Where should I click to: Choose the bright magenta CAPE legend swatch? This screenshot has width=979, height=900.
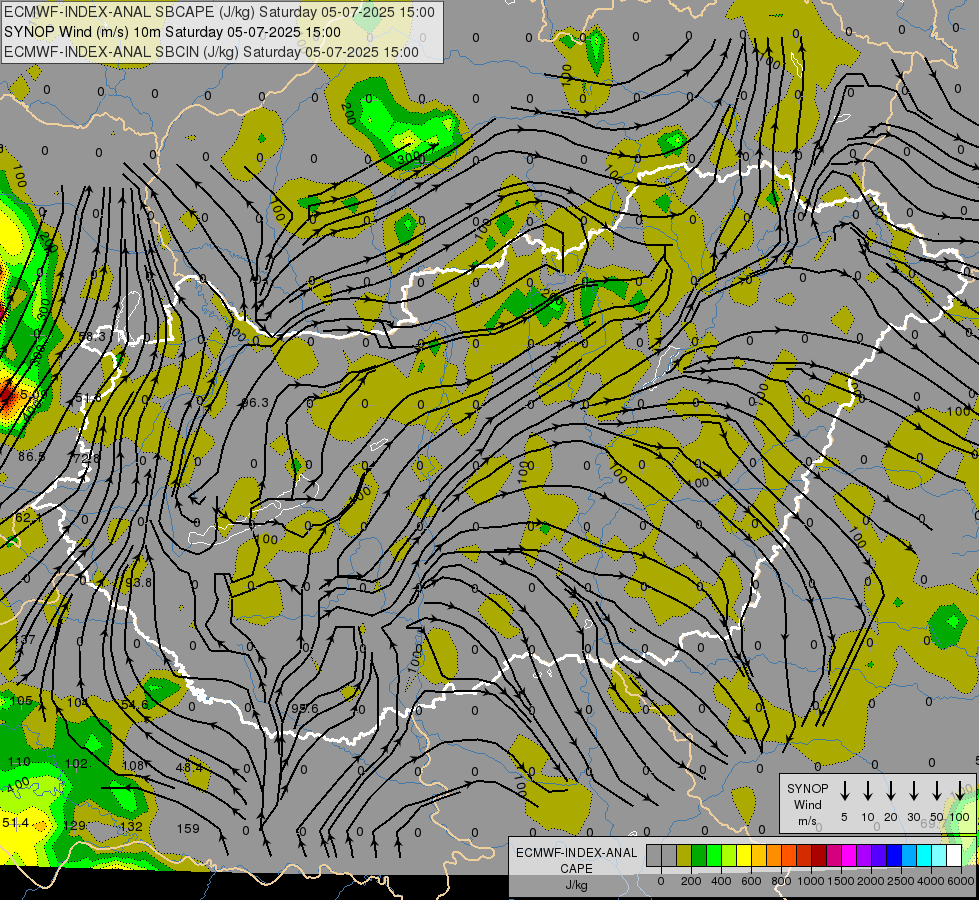[849, 855]
